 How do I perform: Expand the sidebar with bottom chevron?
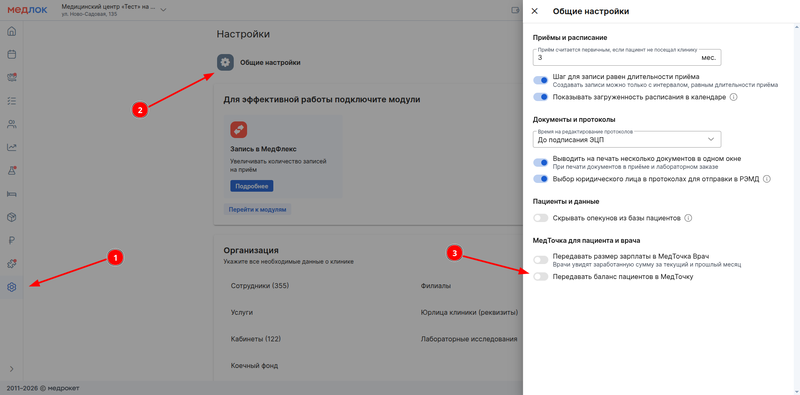pos(12,368)
